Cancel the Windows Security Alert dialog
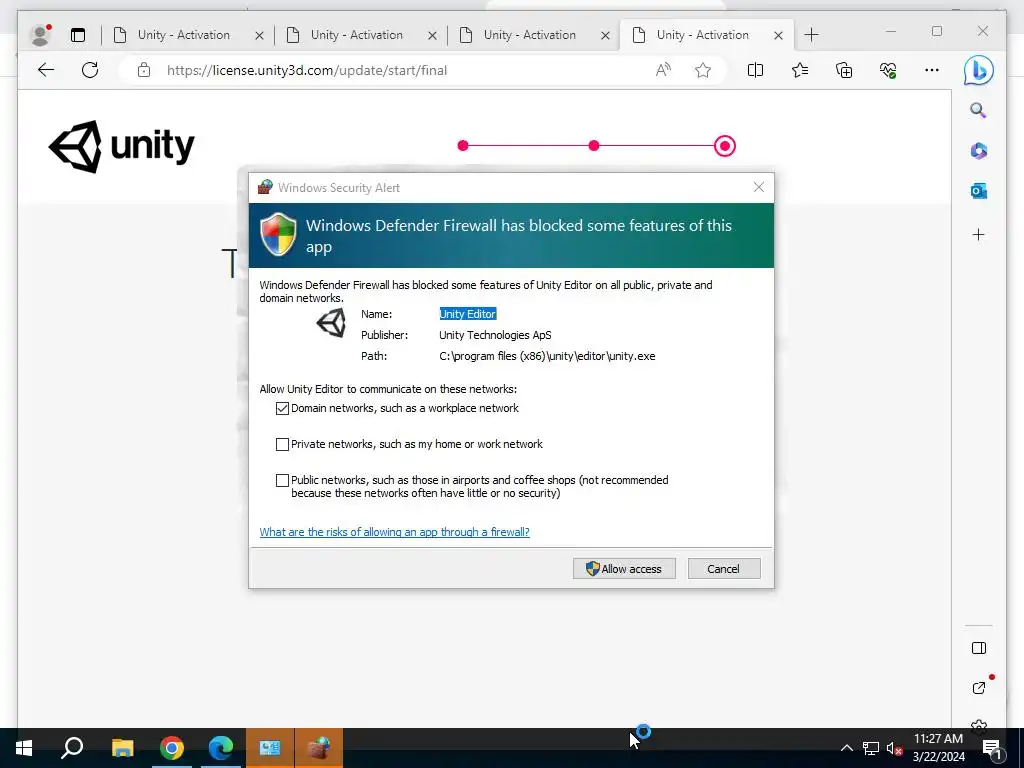 [x=724, y=569]
